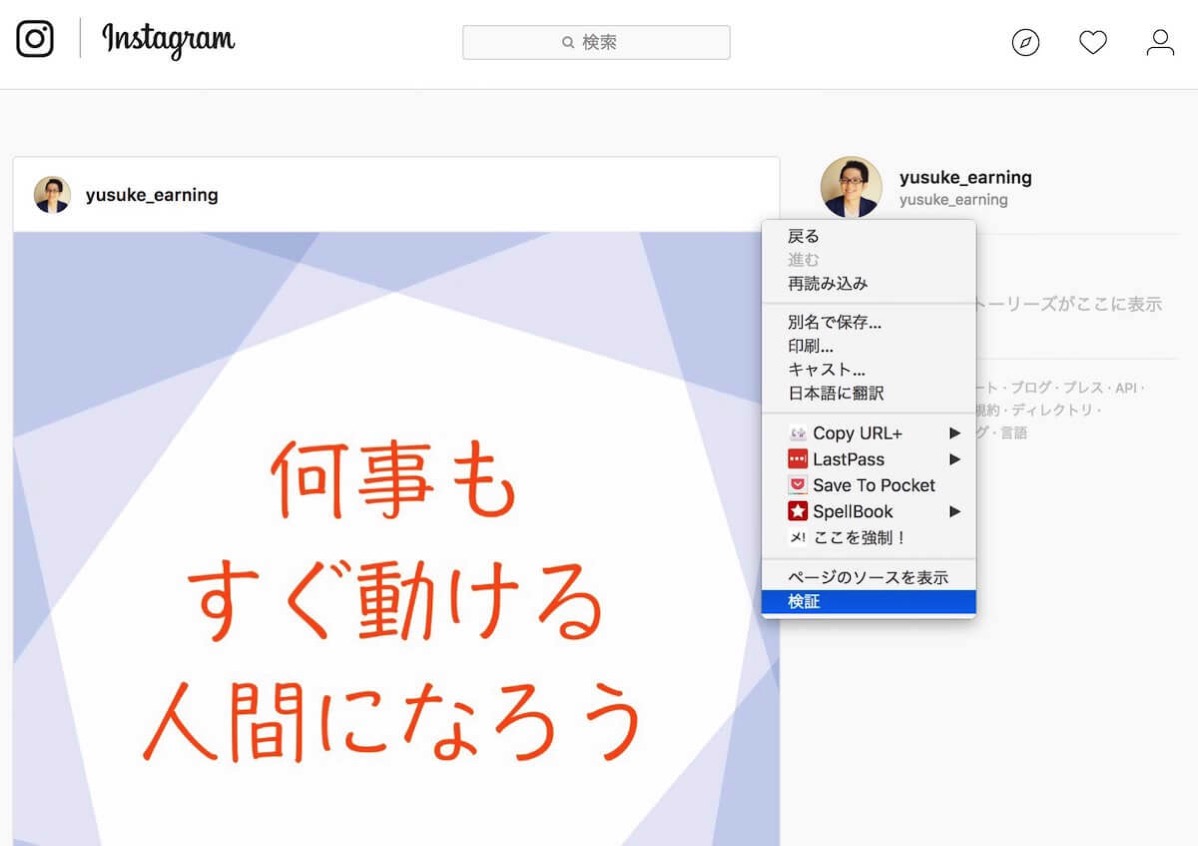Image resolution: width=1198 pixels, height=846 pixels.
Task: Select ページのソースを表示 menu entry
Action: (x=869, y=578)
